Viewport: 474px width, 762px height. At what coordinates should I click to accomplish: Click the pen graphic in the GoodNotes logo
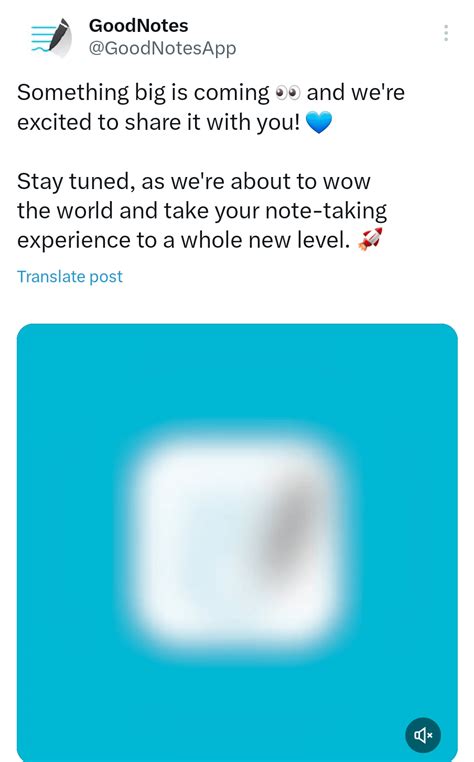[x=59, y=36]
